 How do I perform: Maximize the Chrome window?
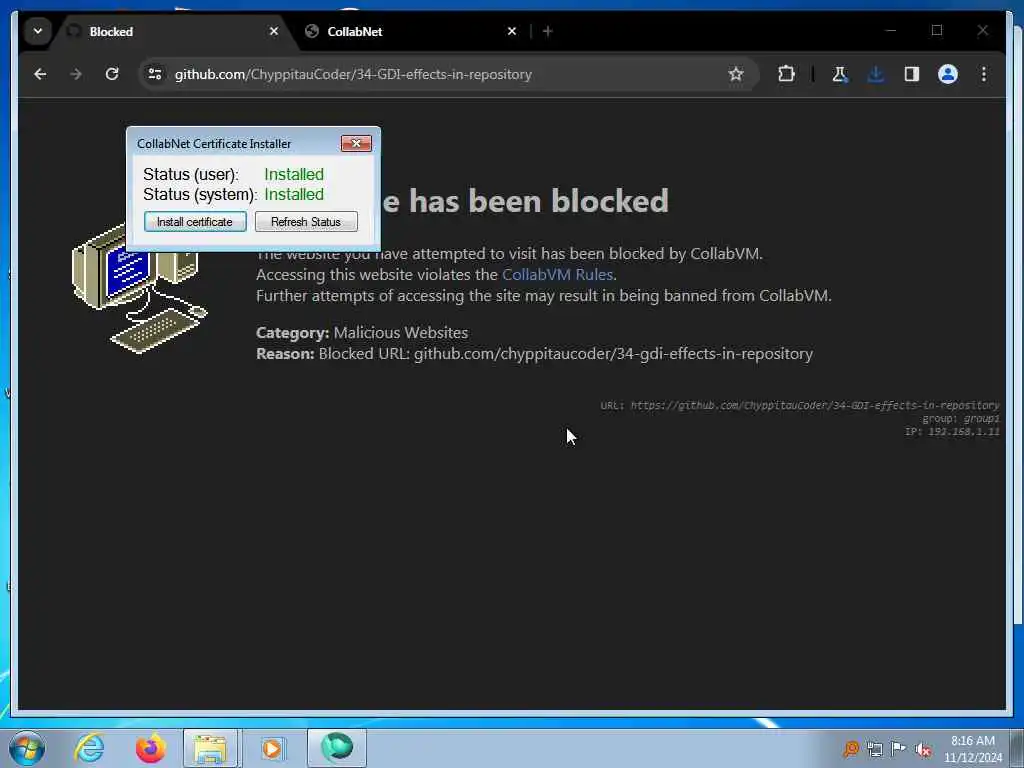[936, 31]
